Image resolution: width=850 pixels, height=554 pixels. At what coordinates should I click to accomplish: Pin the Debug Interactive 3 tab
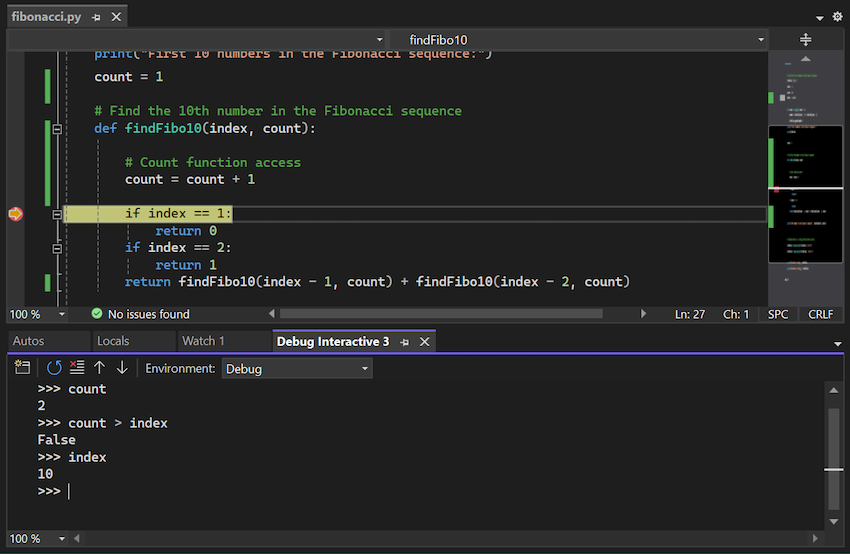(406, 342)
